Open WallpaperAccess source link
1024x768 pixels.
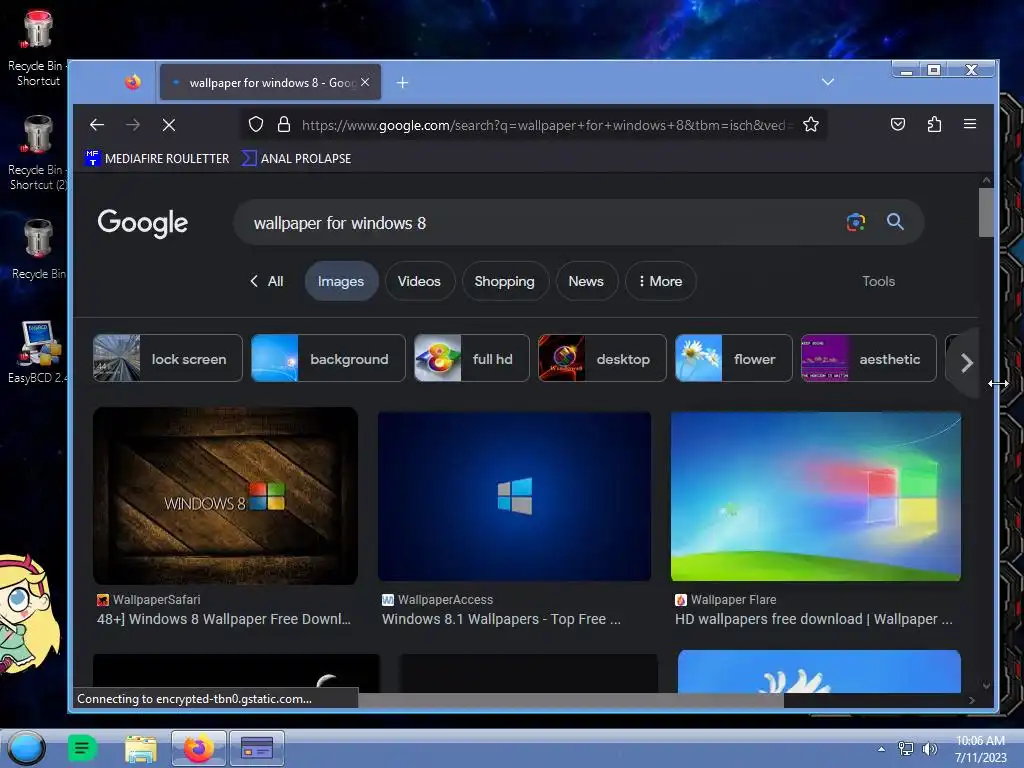(438, 600)
